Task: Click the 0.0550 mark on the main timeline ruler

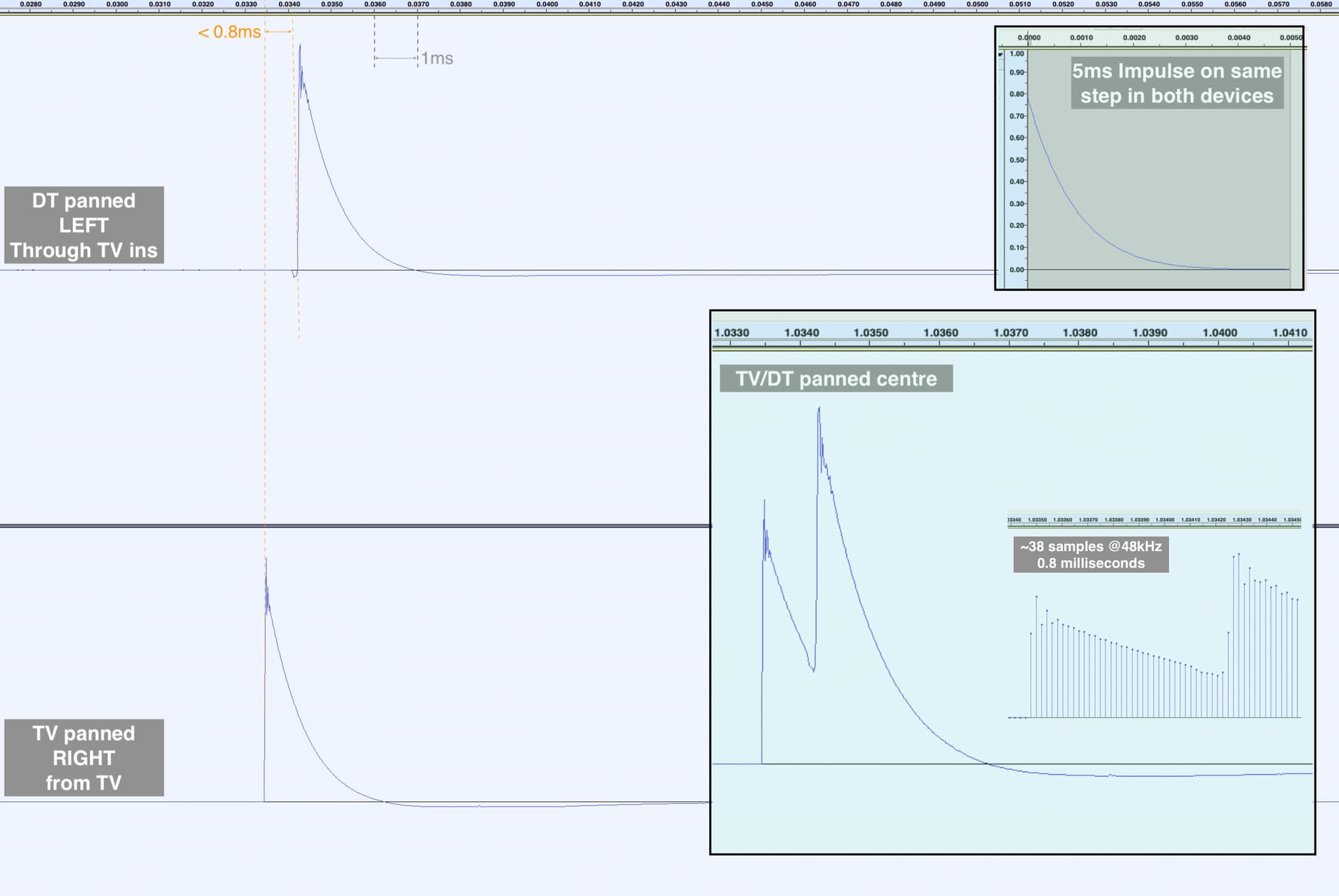Action: click(x=1193, y=4)
